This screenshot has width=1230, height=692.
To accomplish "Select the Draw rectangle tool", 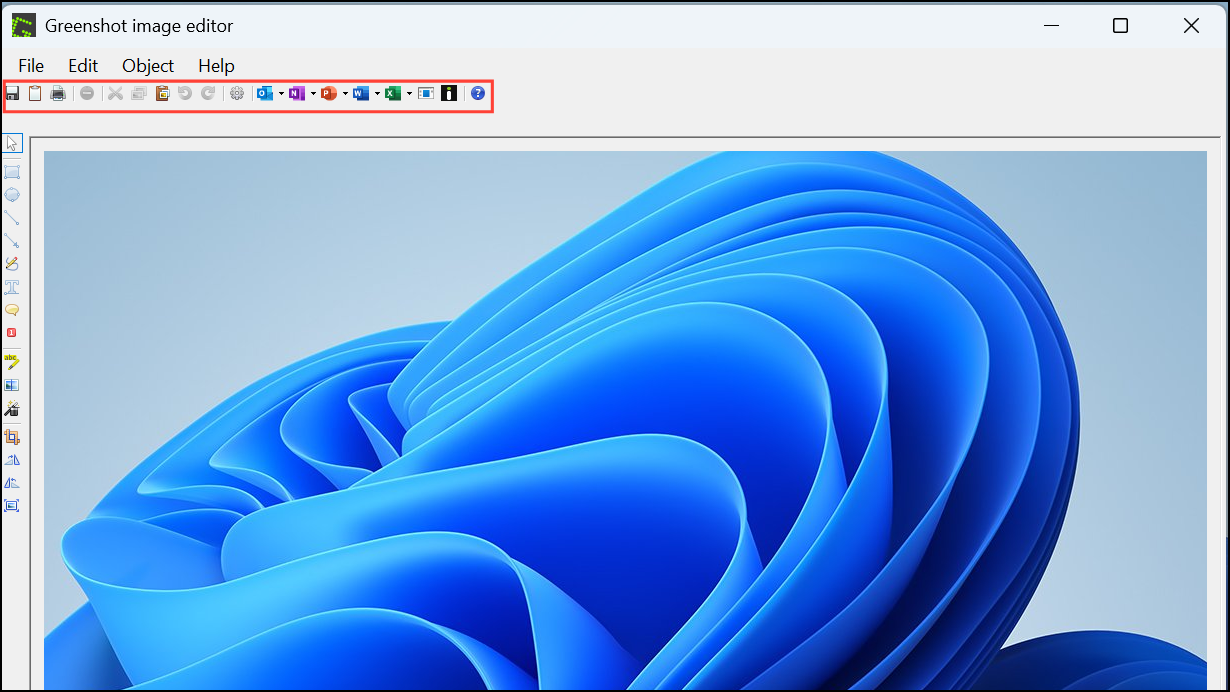I will (x=12, y=172).
